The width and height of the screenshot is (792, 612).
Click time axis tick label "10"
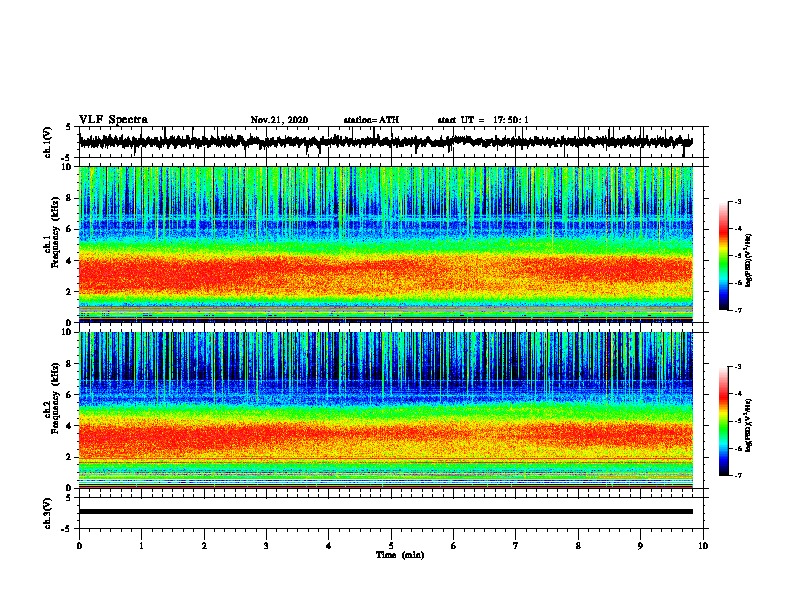tap(703, 546)
